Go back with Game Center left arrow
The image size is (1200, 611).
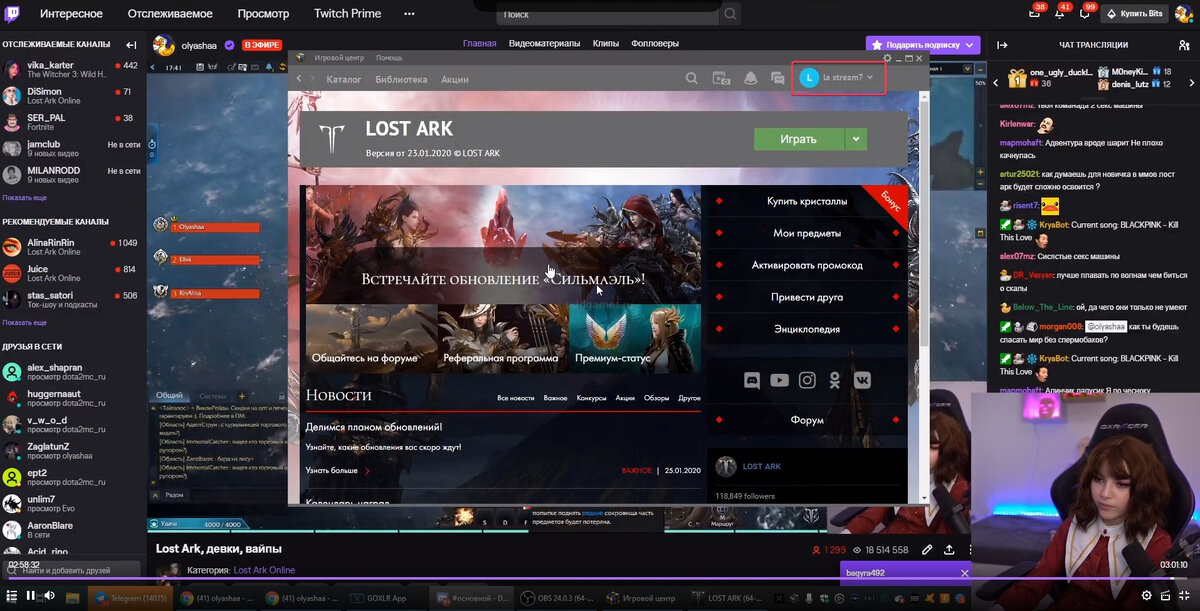tap(298, 79)
